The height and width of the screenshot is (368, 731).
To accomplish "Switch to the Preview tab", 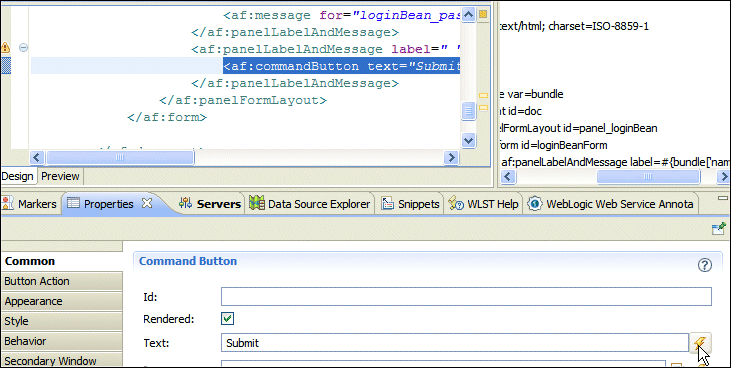I will [x=60, y=176].
